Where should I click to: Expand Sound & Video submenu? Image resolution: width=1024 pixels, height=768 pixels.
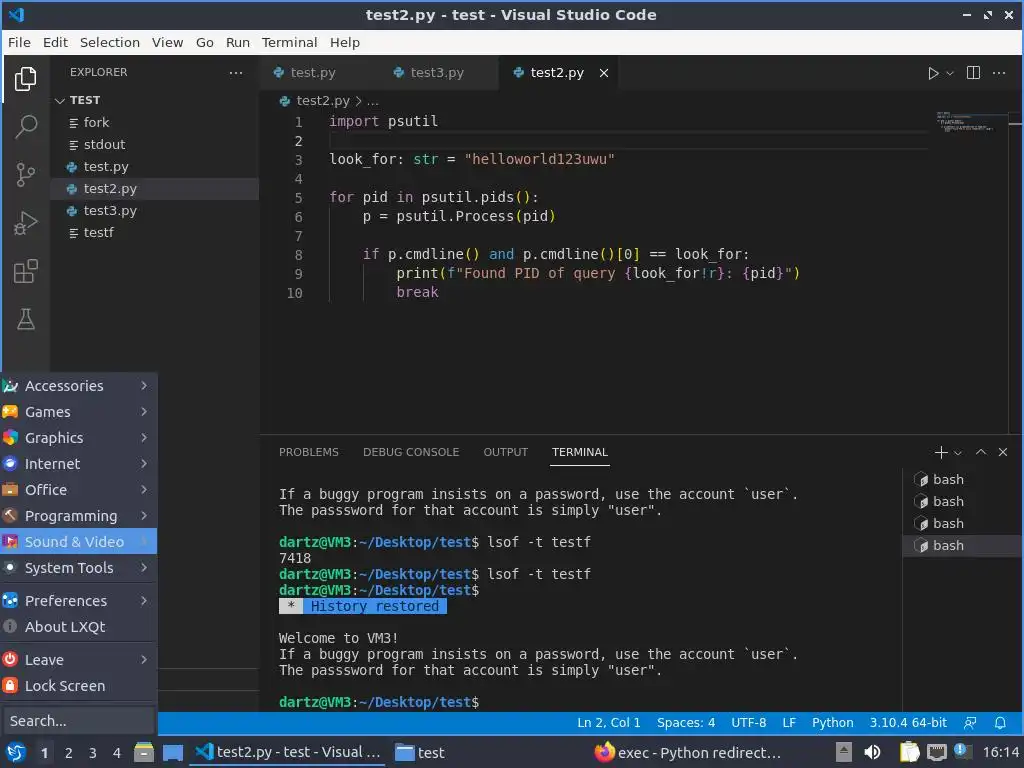tap(78, 541)
